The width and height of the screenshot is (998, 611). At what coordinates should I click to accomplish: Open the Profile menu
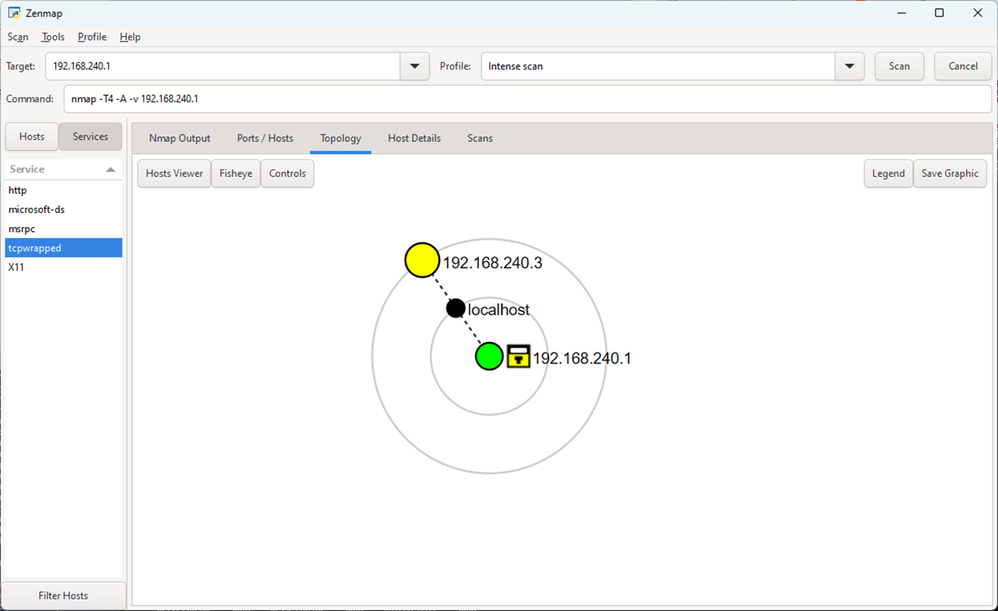(x=92, y=37)
